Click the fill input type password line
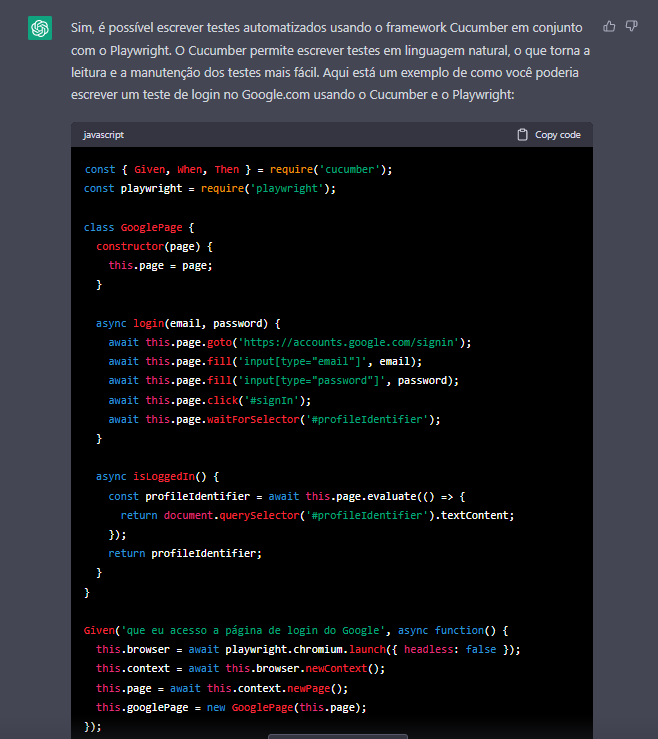Screen dimensions: 658x739 [284, 380]
